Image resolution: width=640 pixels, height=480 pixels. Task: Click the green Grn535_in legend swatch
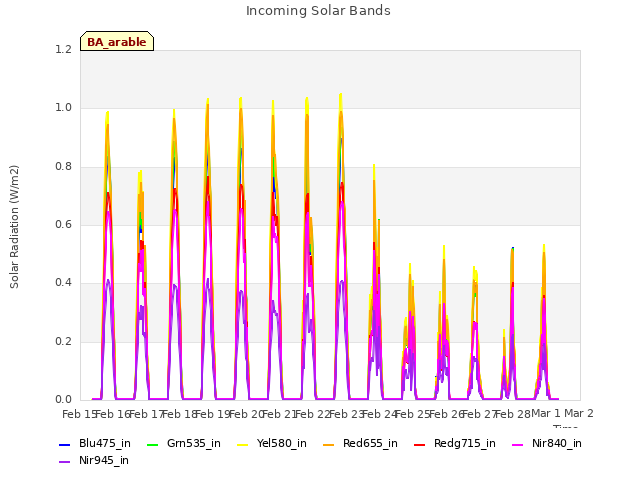pos(152,444)
